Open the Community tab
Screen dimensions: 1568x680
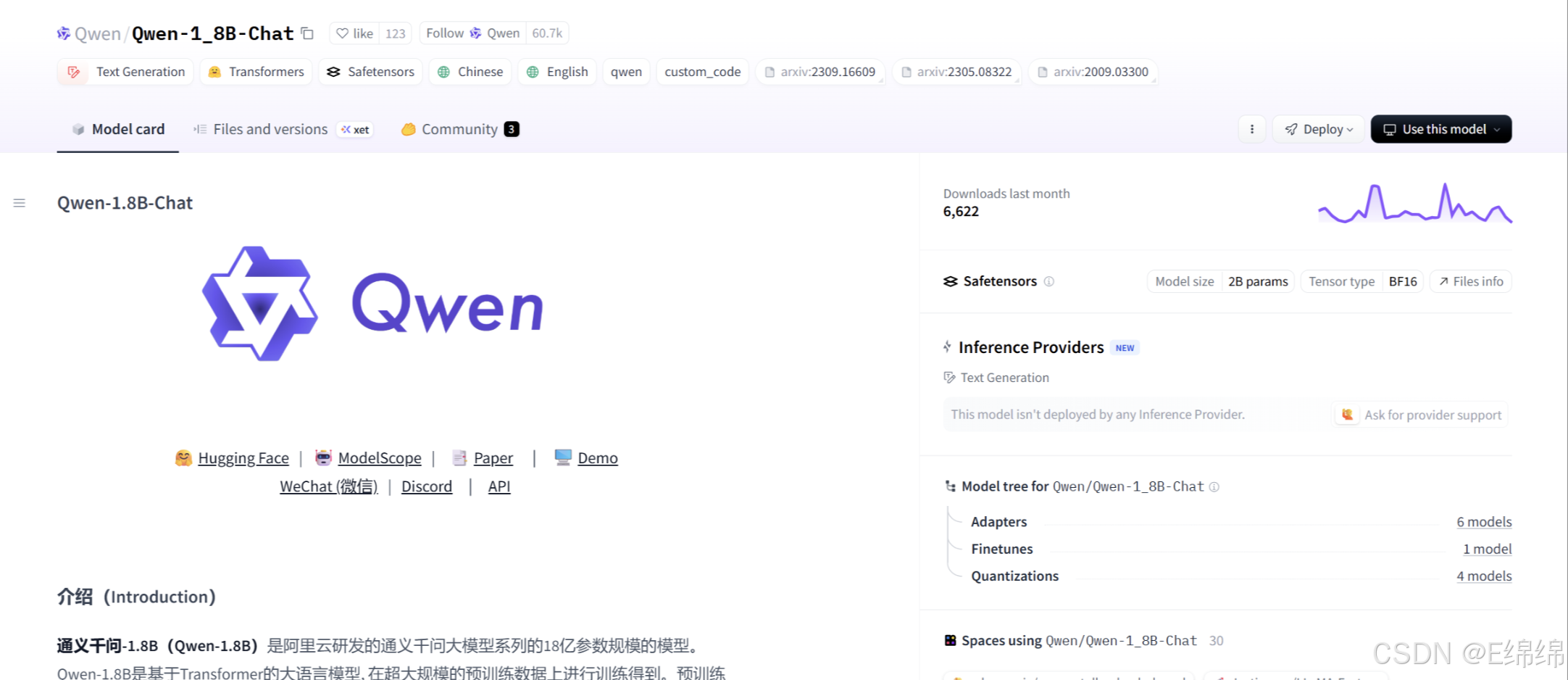460,129
